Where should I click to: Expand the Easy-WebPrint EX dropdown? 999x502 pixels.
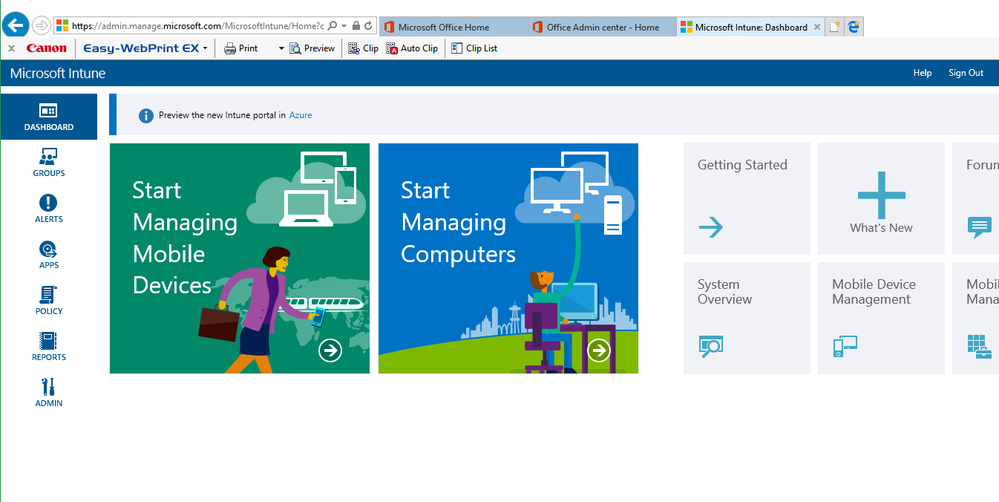click(205, 48)
